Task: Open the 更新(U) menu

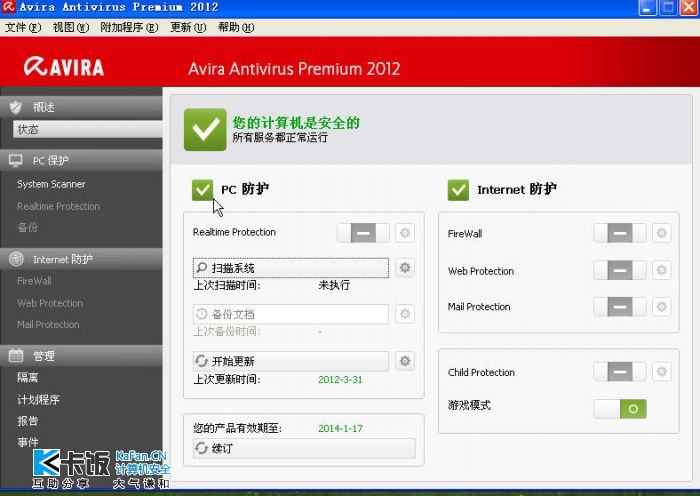Action: pyautogui.click(x=188, y=28)
